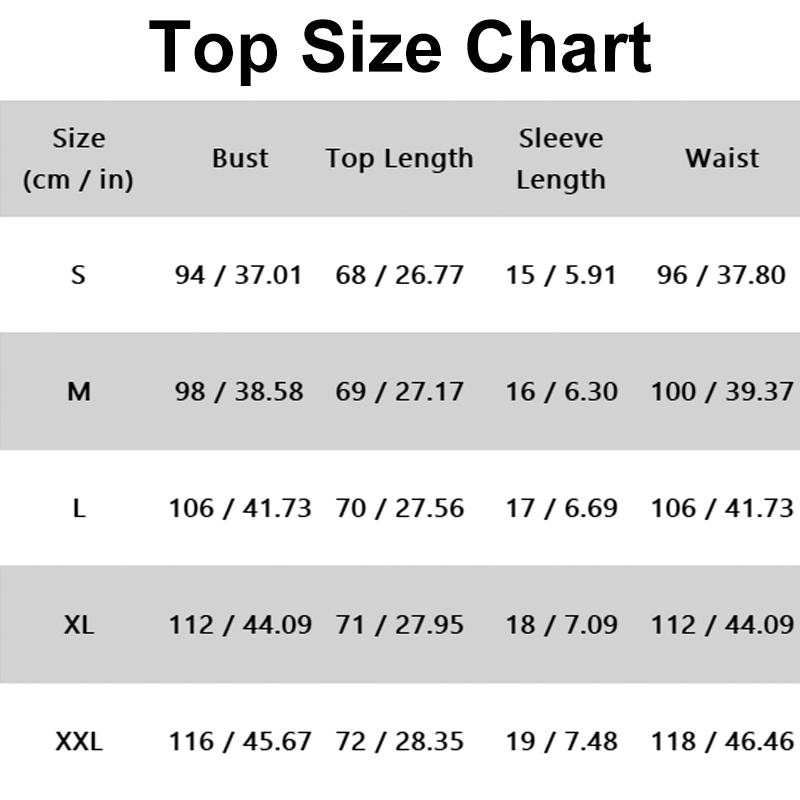
Task: Click the S size row label
Action: [78, 275]
